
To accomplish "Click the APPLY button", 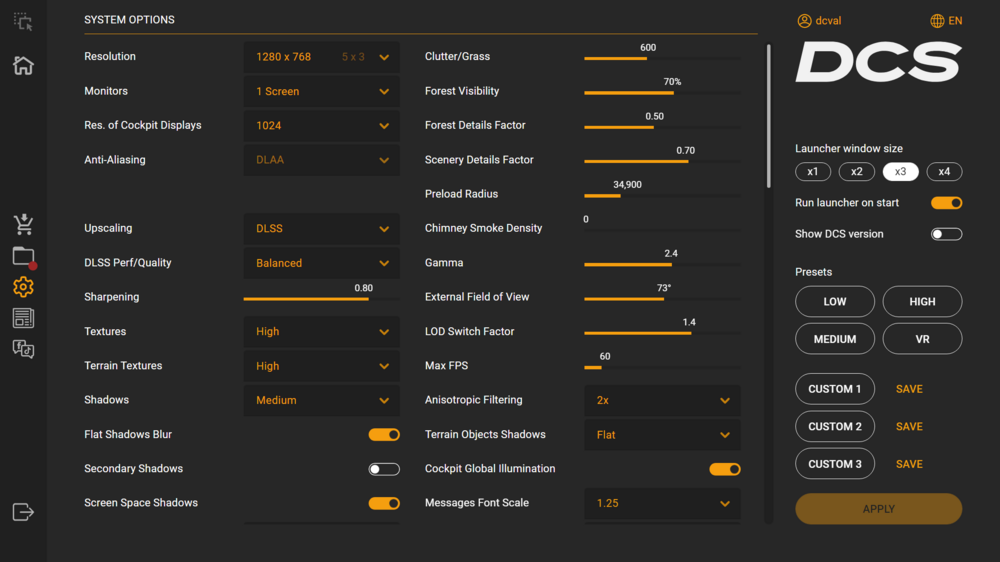I will click(x=878, y=509).
